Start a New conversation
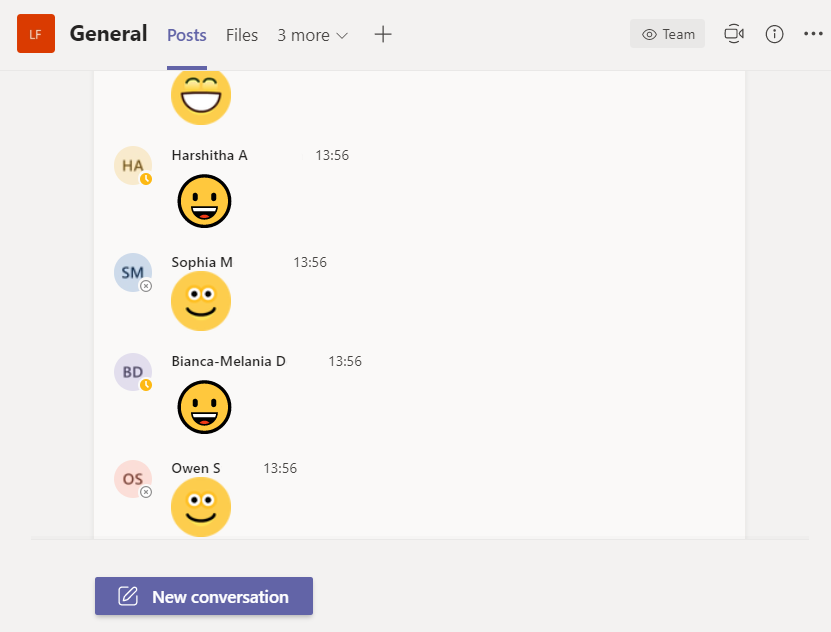This screenshot has width=831, height=632. 204,595
